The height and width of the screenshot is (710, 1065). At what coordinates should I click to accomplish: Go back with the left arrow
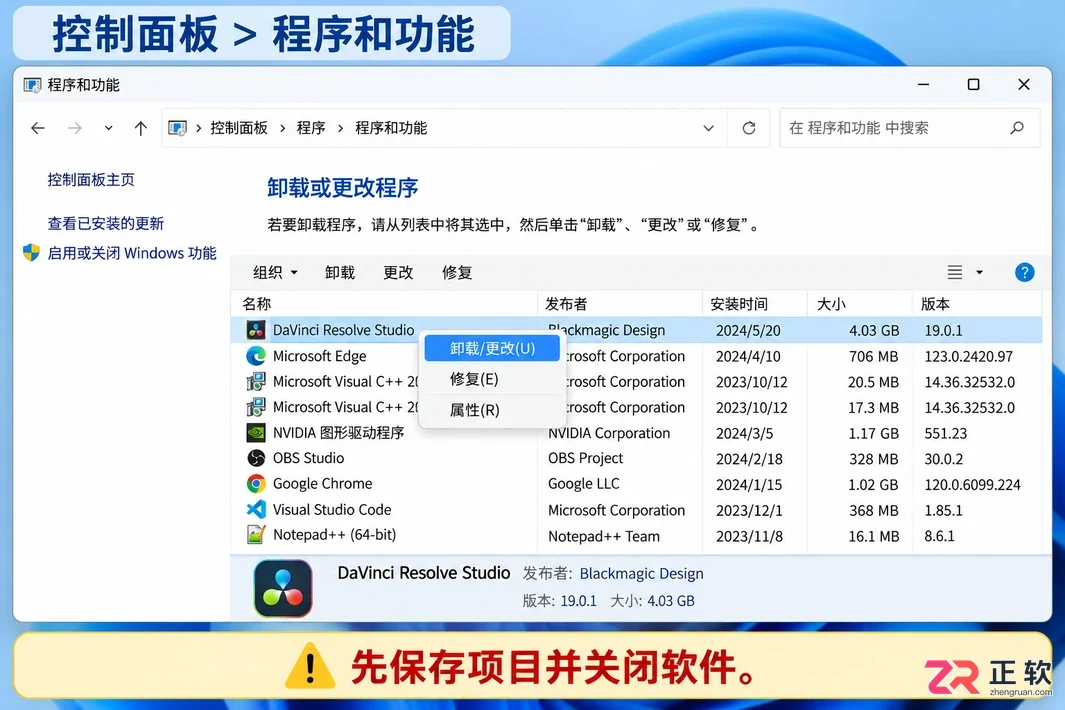coord(38,128)
